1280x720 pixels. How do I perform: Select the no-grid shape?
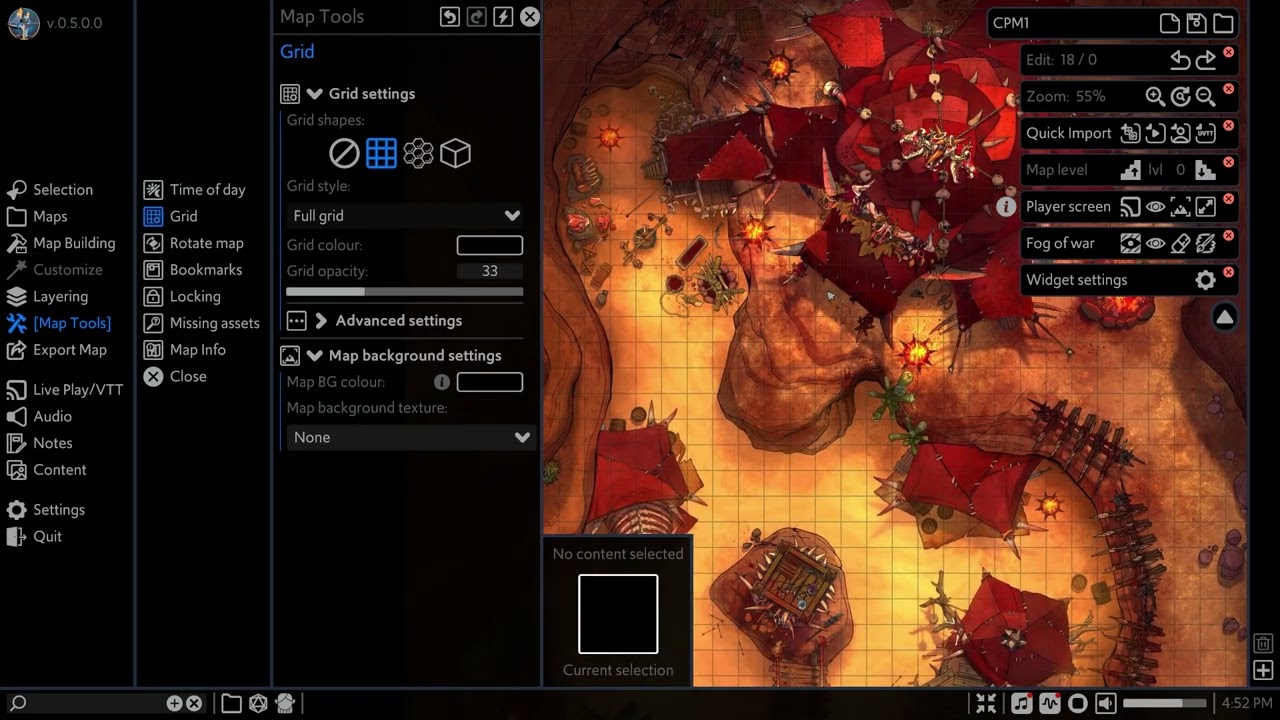tap(344, 153)
